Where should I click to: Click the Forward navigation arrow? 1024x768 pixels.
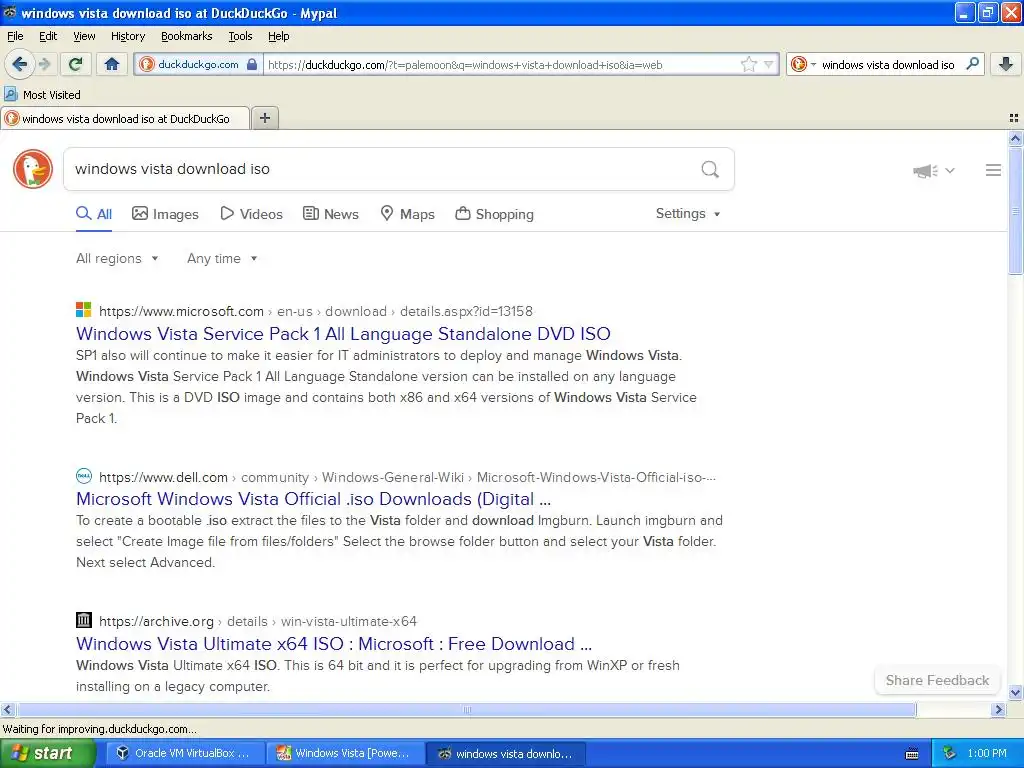(44, 64)
